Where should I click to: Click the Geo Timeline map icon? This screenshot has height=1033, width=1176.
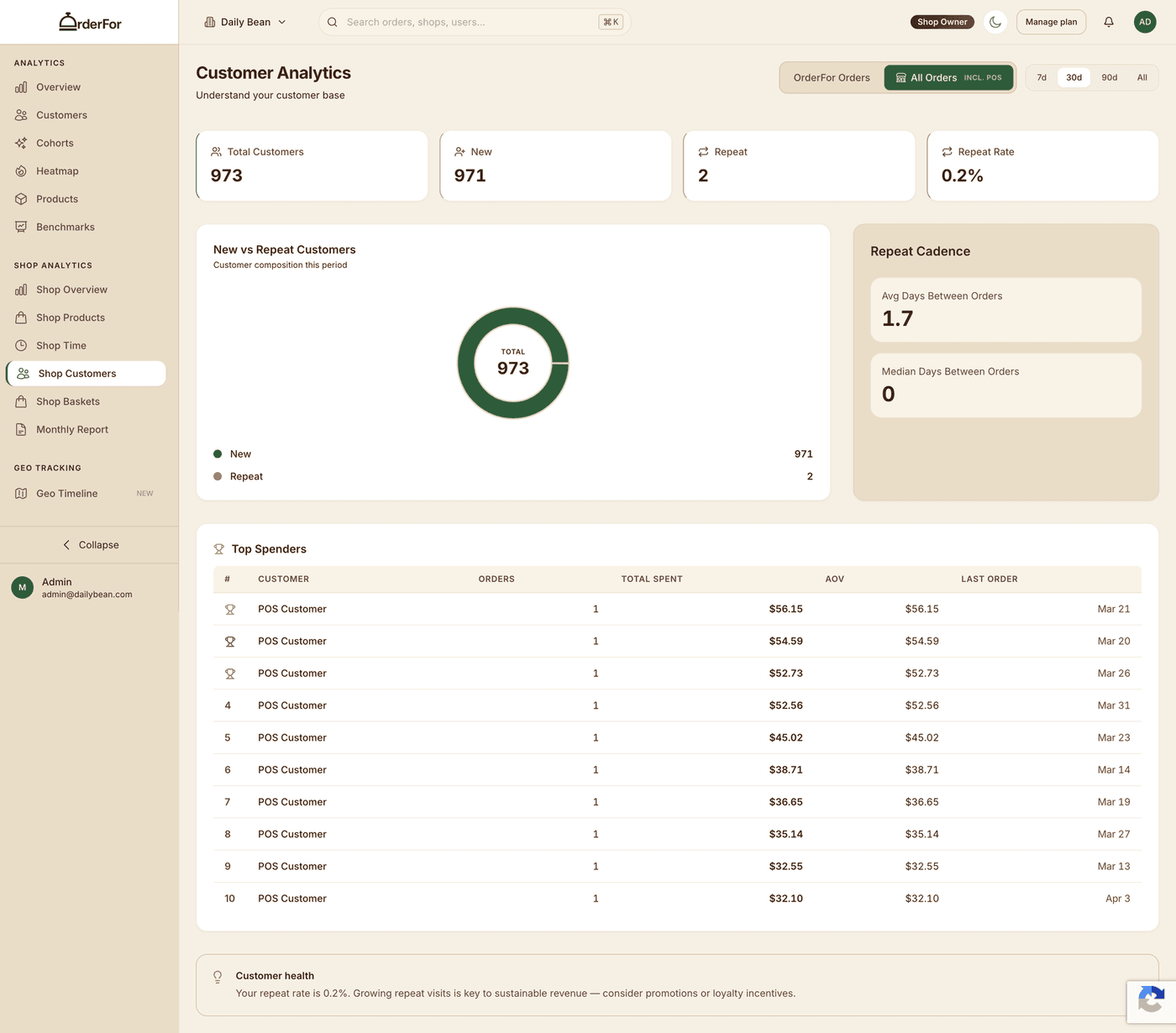pos(21,493)
